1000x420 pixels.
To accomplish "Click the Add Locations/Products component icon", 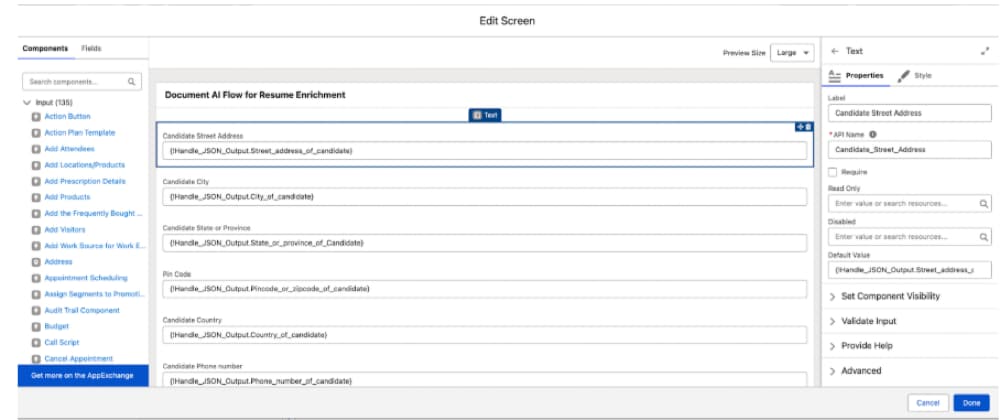I will [x=36, y=165].
